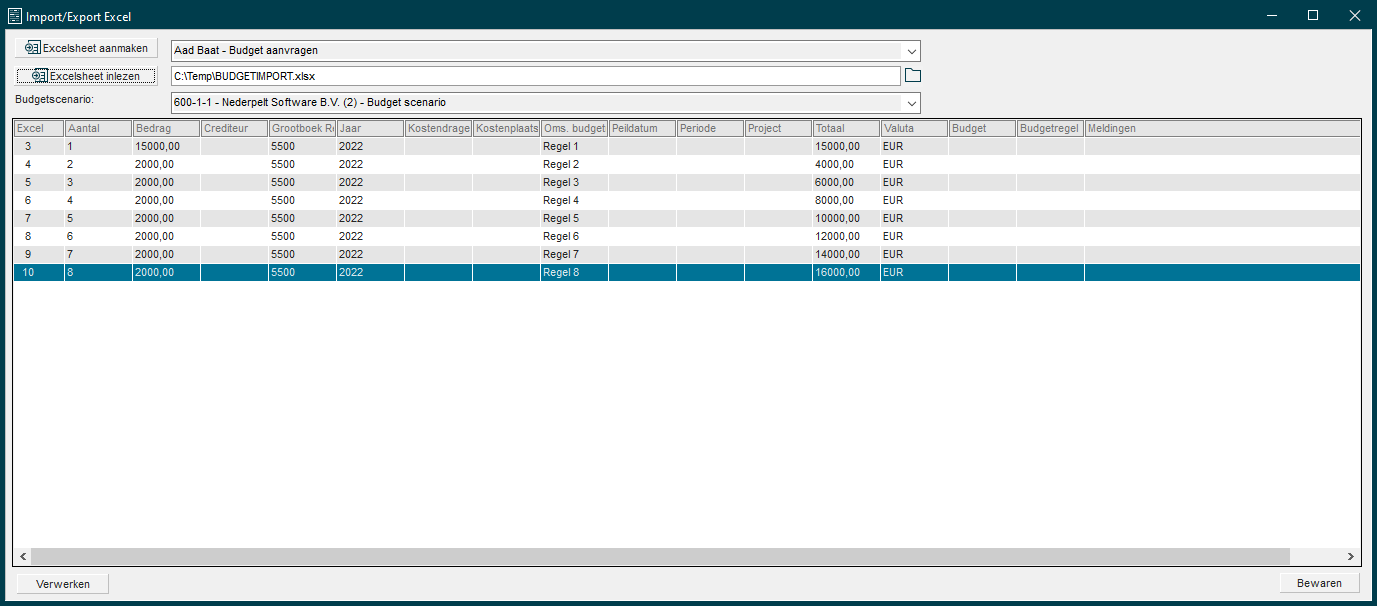Click the Meldingen column header
This screenshot has height=606, width=1377.
(x=1220, y=128)
